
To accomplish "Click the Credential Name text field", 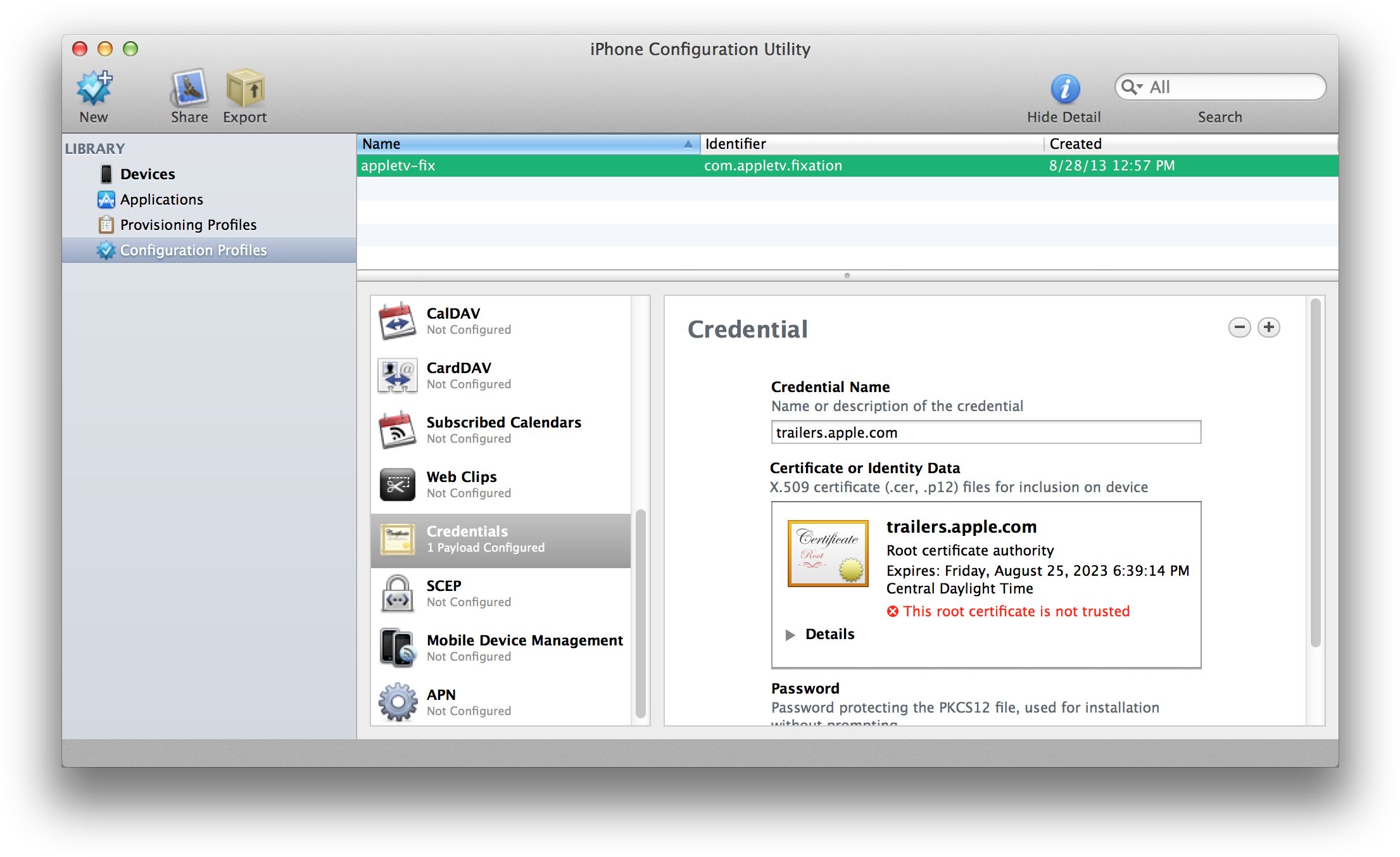I will pyautogui.click(x=986, y=433).
